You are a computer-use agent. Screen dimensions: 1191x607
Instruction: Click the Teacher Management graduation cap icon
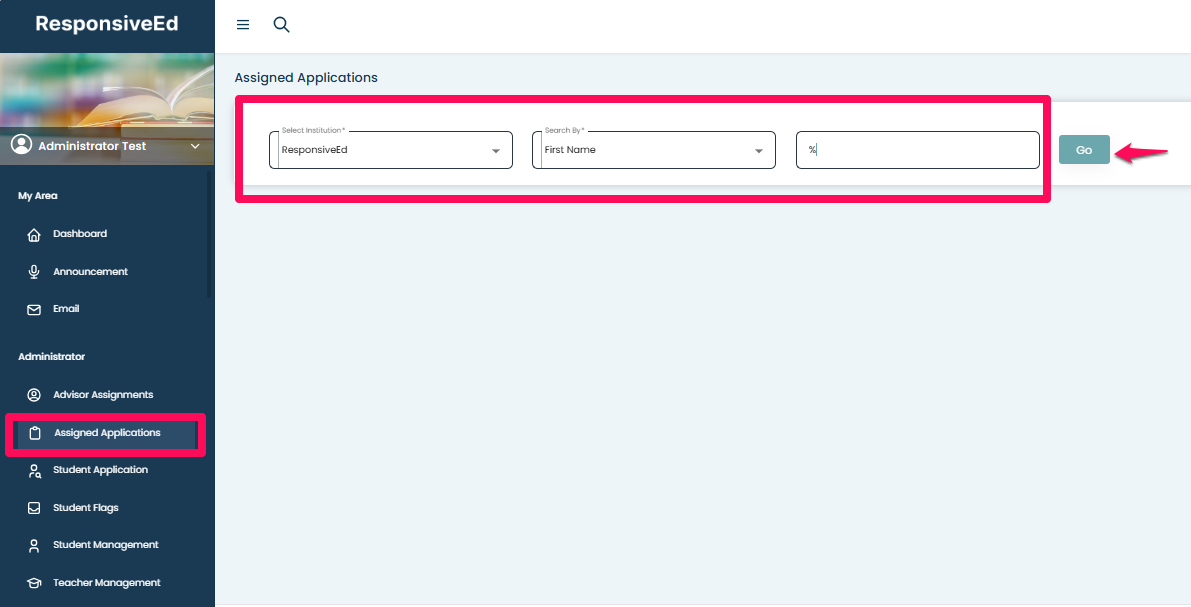(x=34, y=583)
